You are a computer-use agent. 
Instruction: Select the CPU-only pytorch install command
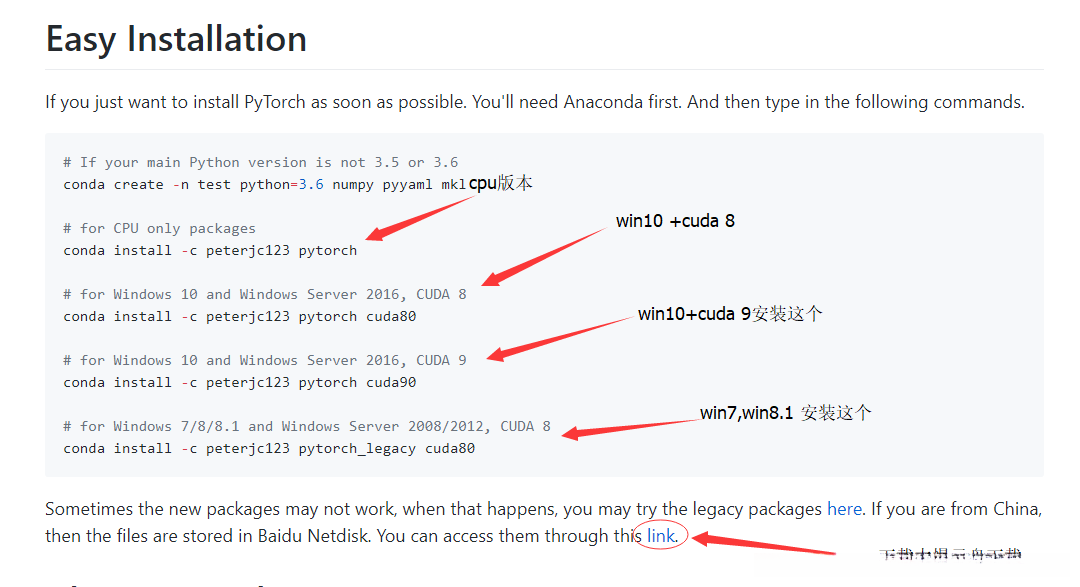[210, 250]
